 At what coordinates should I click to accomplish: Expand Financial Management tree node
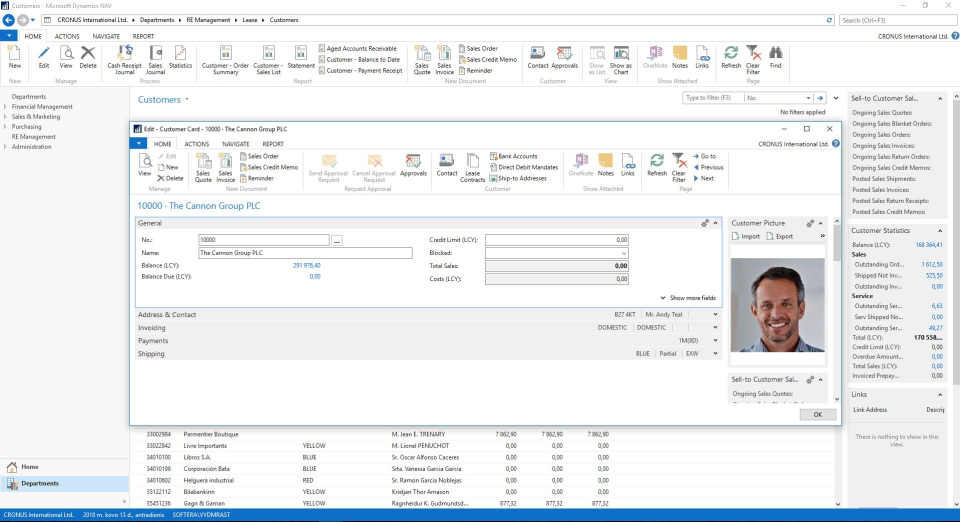click(6, 106)
